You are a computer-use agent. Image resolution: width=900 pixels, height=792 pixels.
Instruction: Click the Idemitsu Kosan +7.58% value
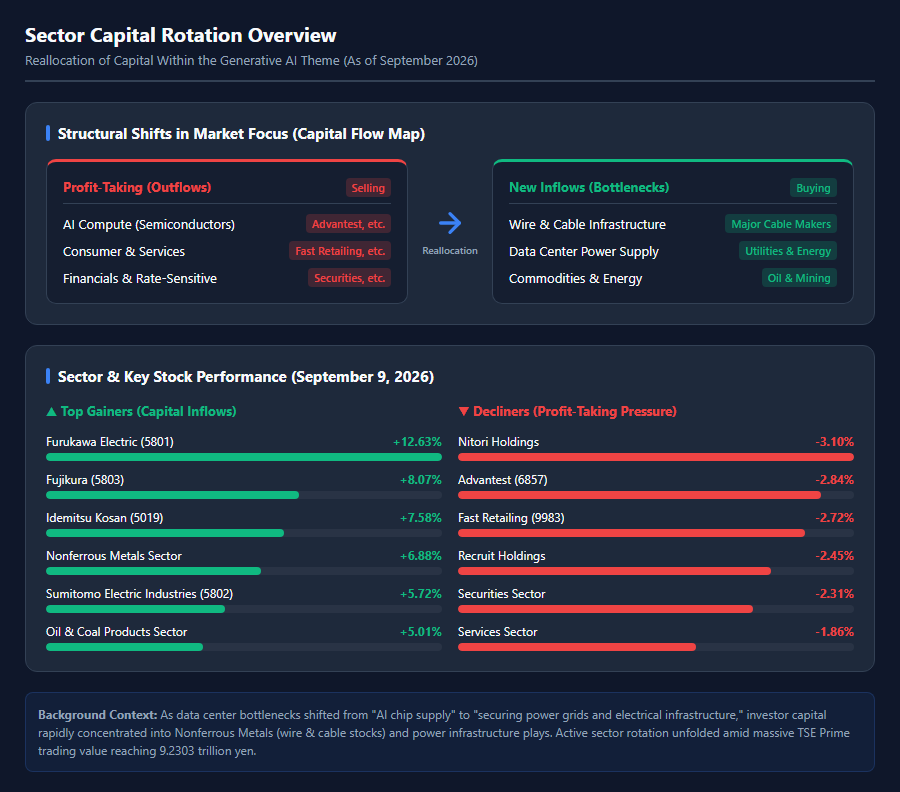pyautogui.click(x=421, y=518)
